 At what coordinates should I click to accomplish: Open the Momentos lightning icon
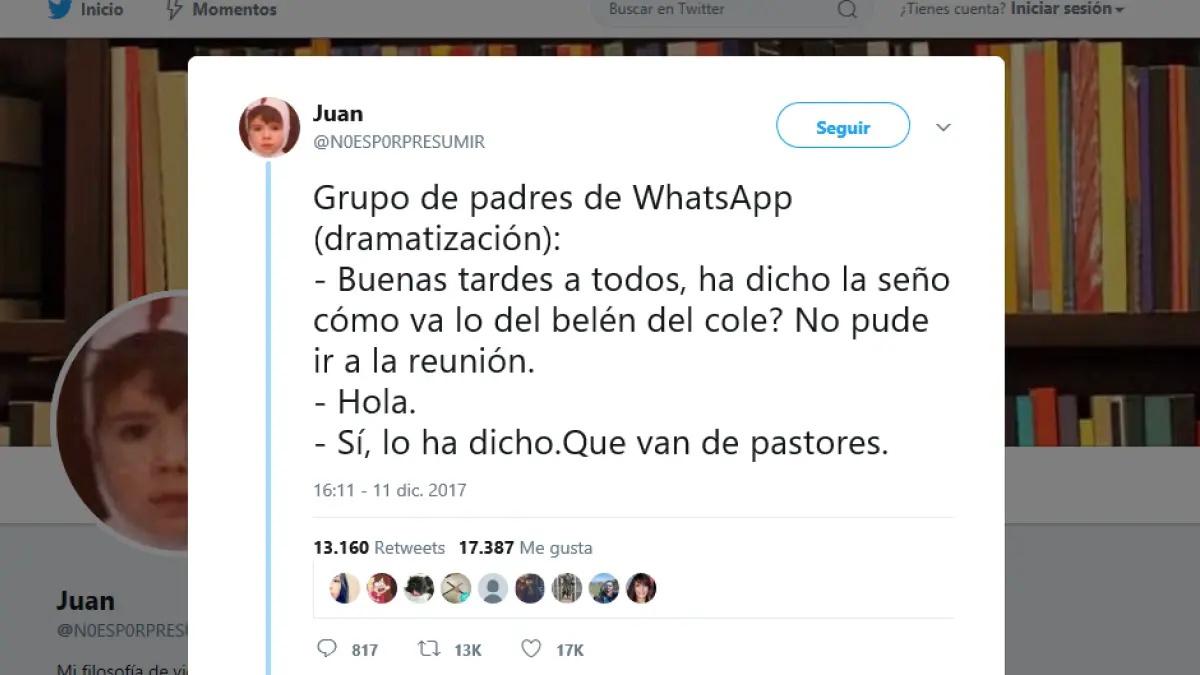coord(174,9)
